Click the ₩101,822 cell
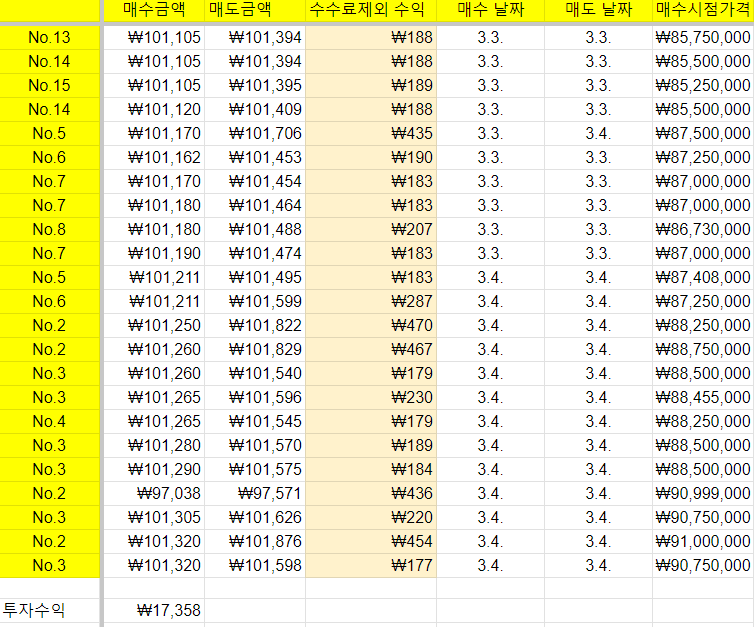754x627 pixels. coord(255,326)
